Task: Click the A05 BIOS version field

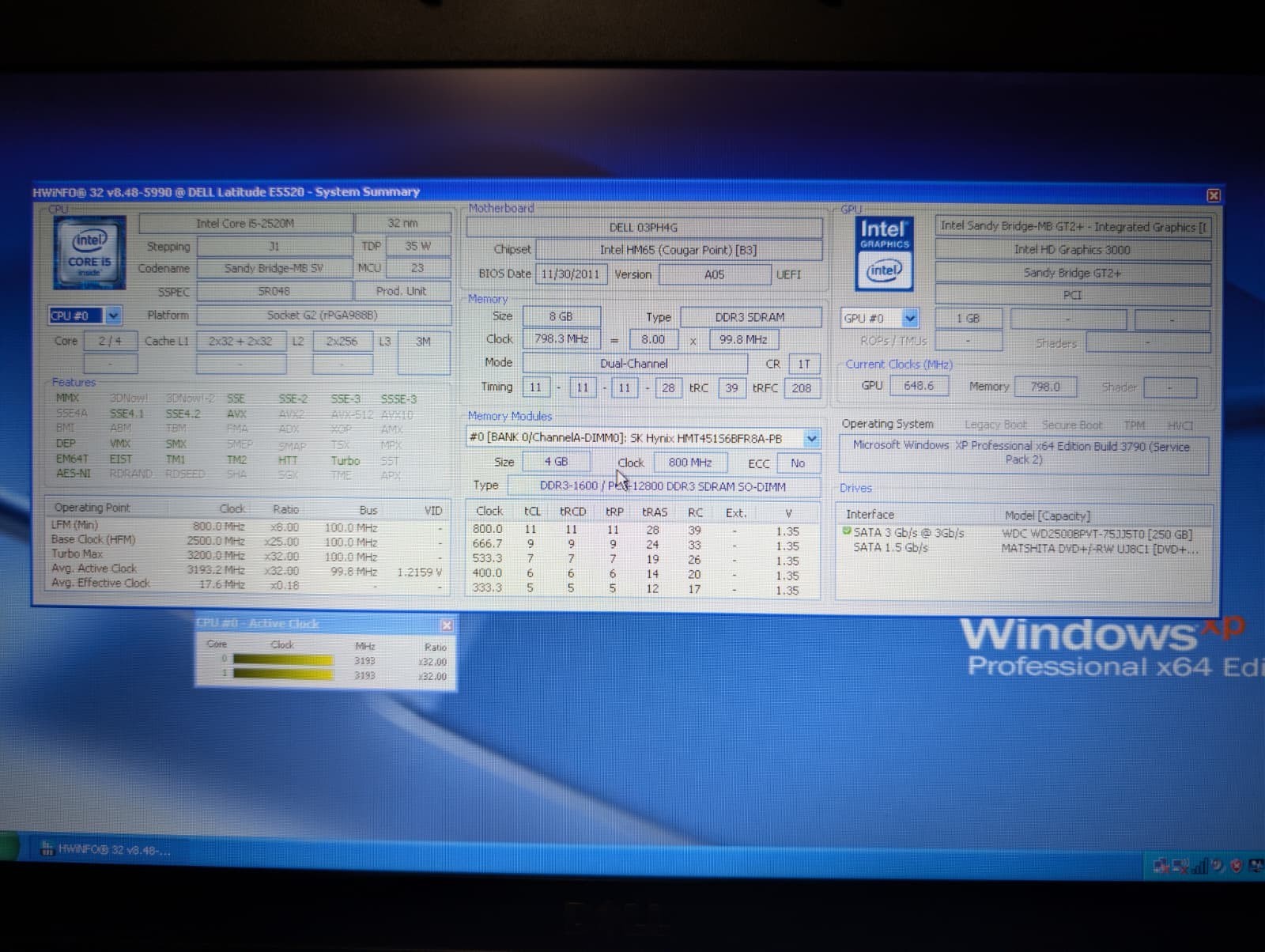Action: (x=714, y=274)
